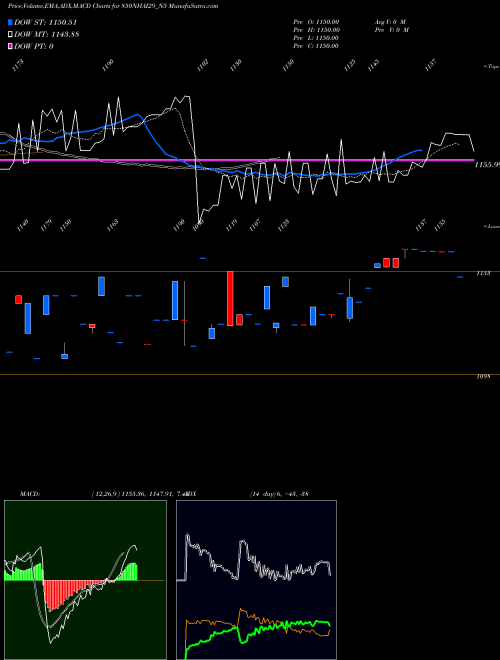The height and width of the screenshot is (660, 500).
Task: Click the 1140 low label
Action: point(22,226)
